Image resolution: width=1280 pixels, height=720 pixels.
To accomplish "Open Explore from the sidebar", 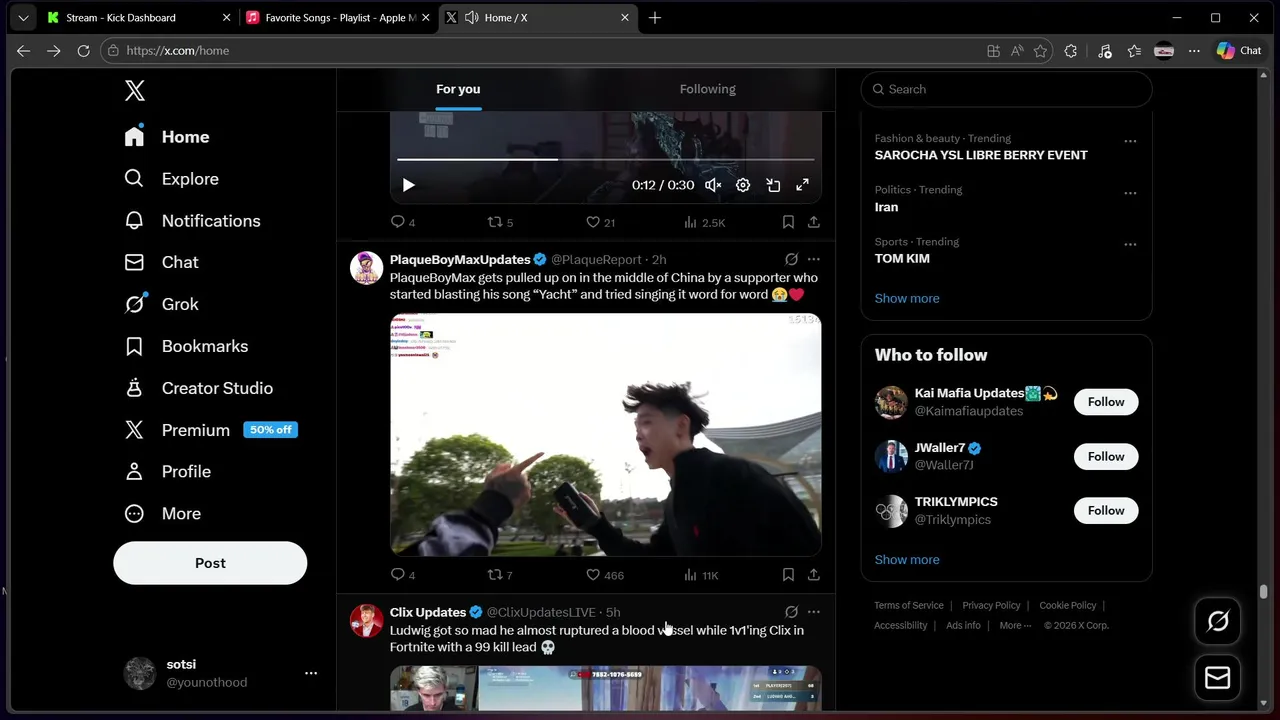I will pyautogui.click(x=171, y=179).
